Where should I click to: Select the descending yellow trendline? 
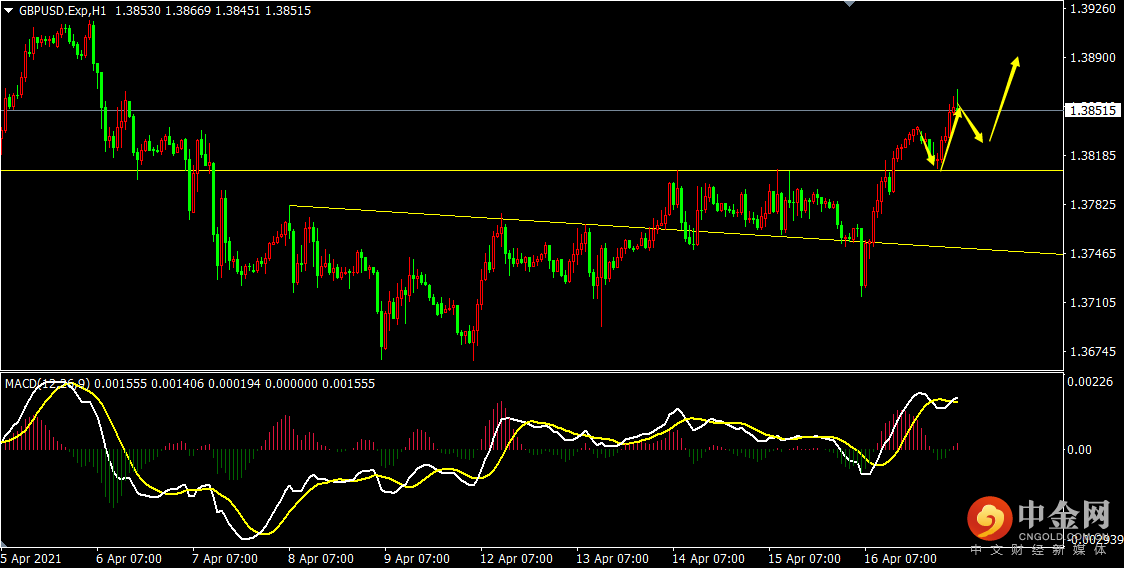tap(674, 229)
